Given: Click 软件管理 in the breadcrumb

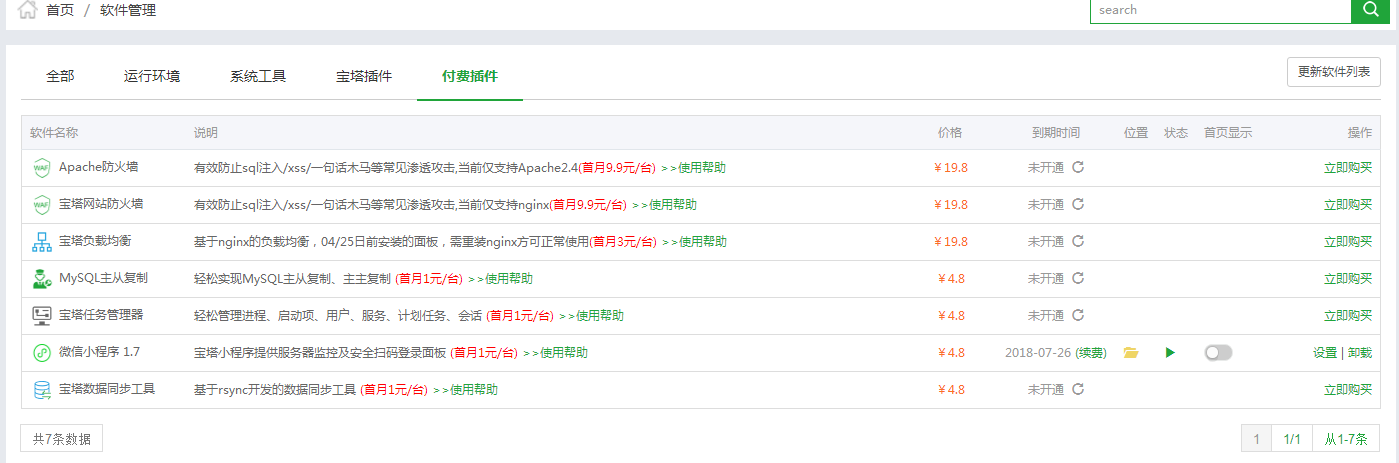Looking at the screenshot, I should click(128, 10).
